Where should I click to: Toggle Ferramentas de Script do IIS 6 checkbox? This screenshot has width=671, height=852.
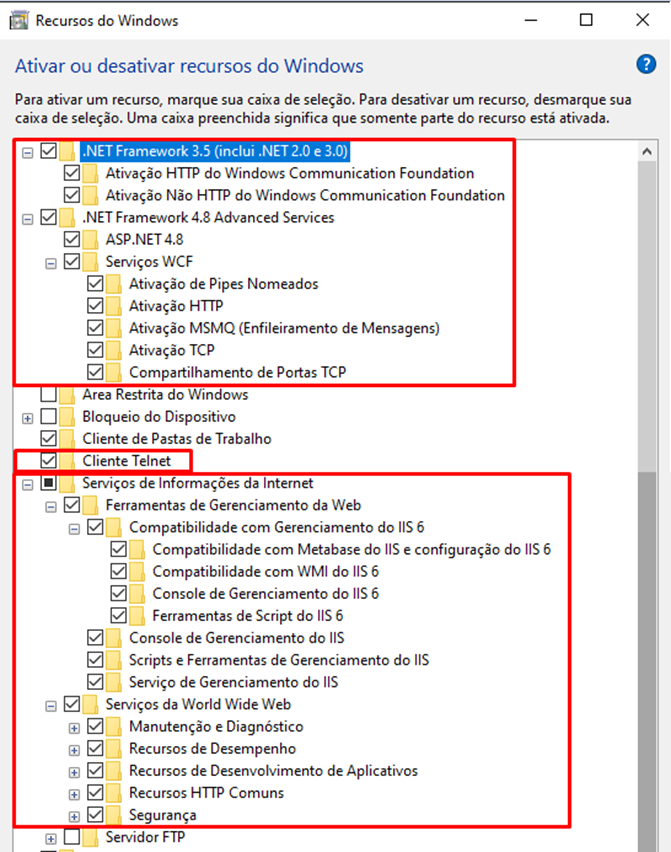(x=118, y=616)
